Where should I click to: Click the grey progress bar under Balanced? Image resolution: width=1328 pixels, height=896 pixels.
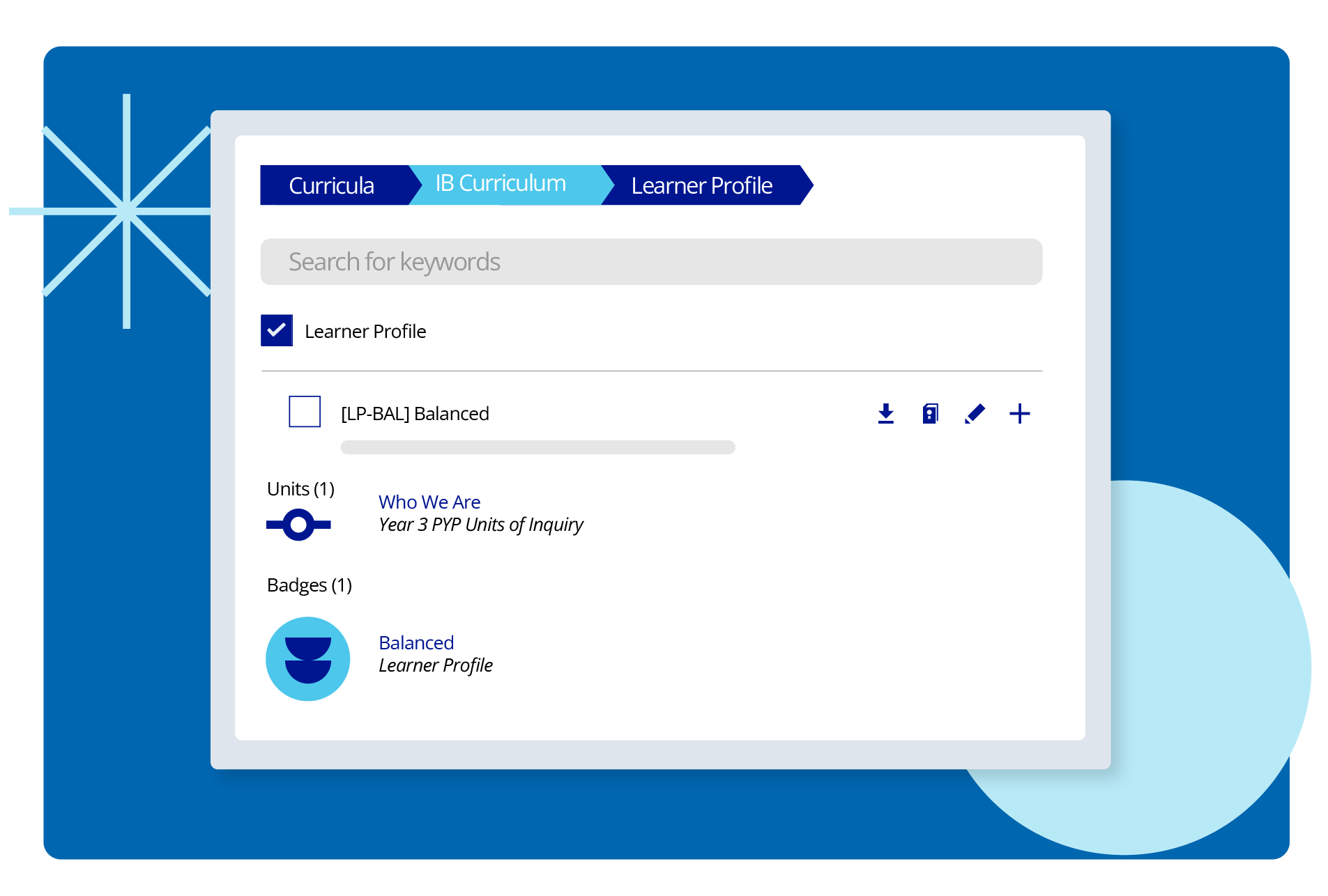pyautogui.click(x=537, y=447)
